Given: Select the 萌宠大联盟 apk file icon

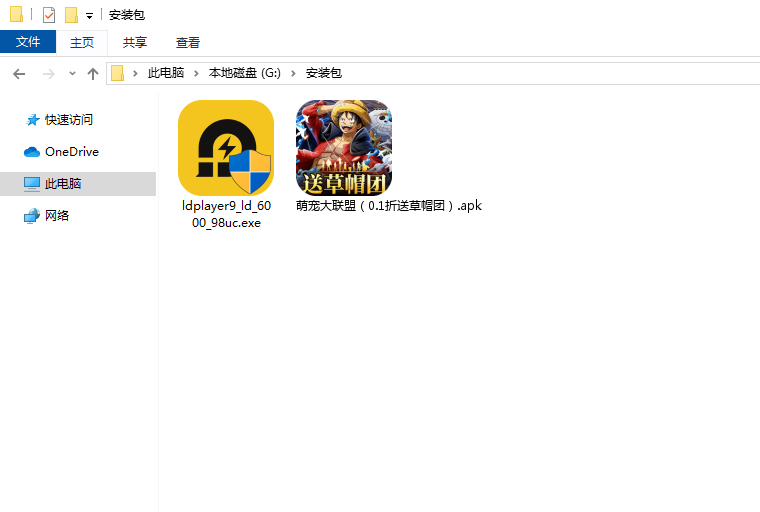Looking at the screenshot, I should 343,148.
